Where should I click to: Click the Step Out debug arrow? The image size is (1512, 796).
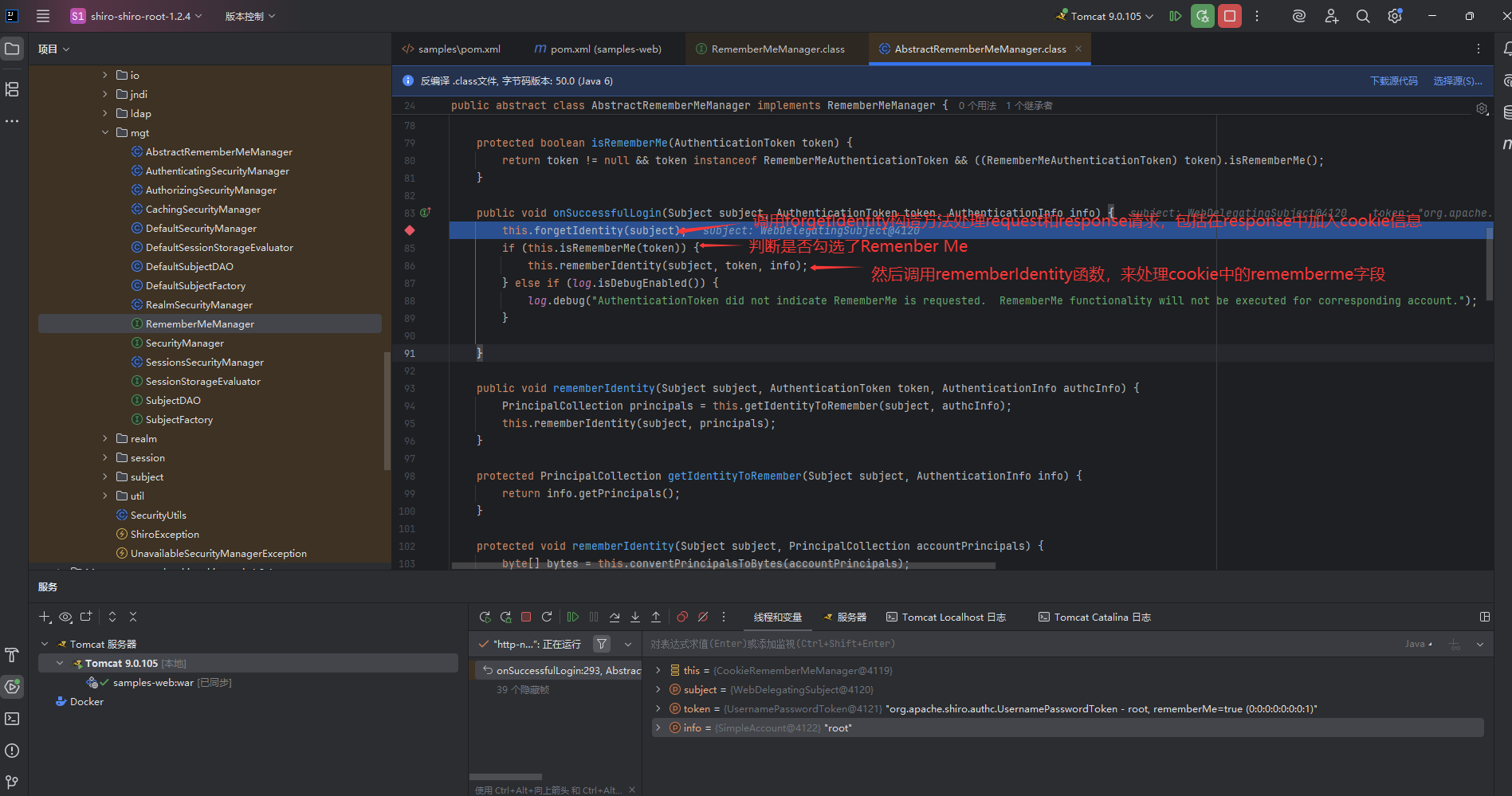pos(656,617)
